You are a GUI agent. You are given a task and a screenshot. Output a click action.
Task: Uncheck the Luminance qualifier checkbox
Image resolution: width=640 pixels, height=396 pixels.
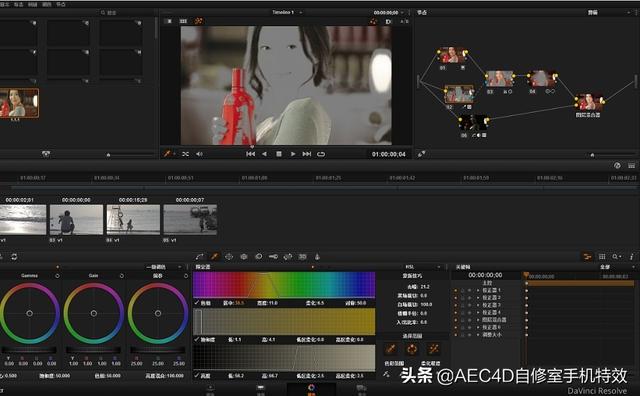click(x=197, y=375)
